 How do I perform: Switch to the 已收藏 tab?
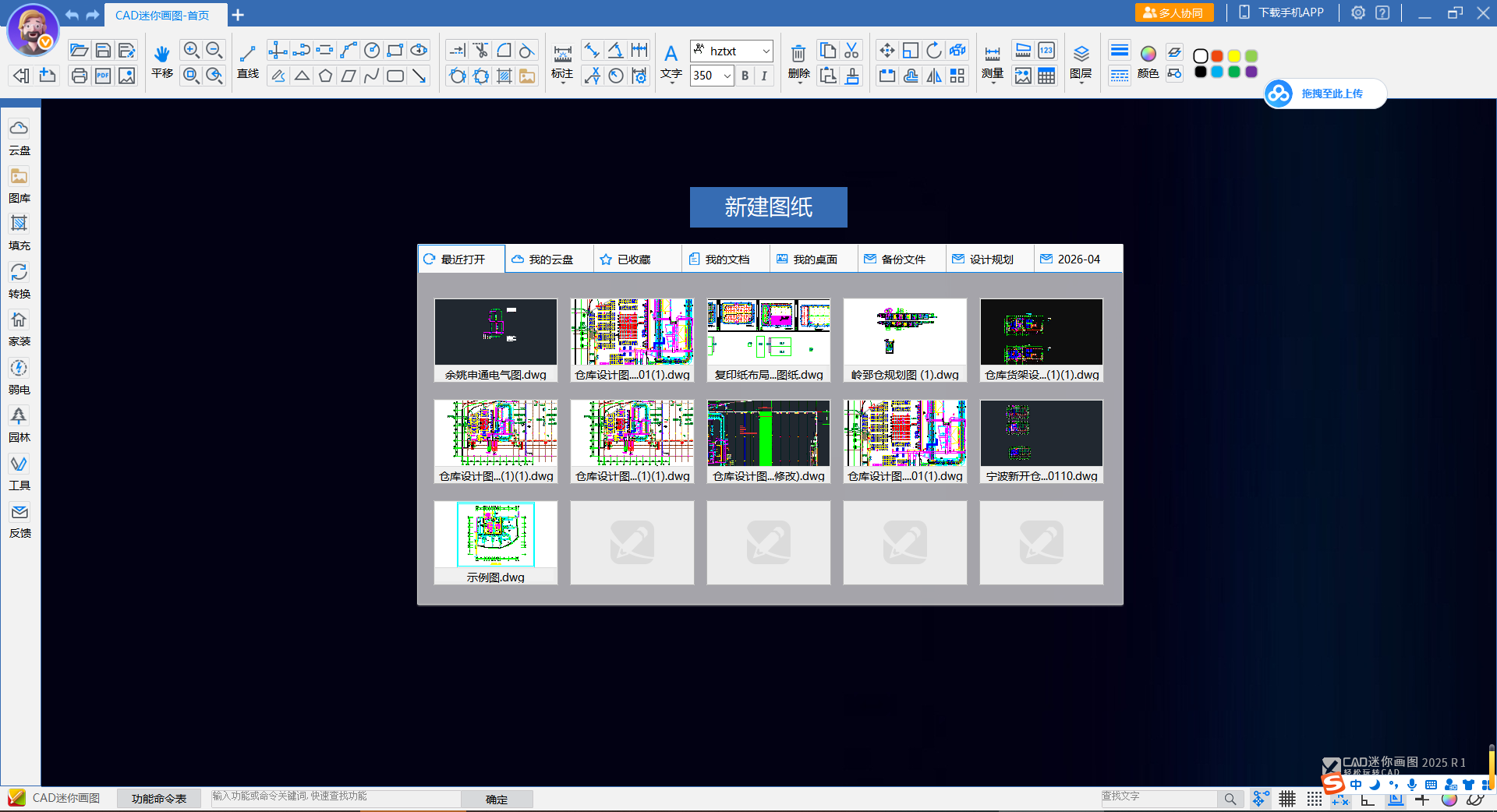(638, 259)
